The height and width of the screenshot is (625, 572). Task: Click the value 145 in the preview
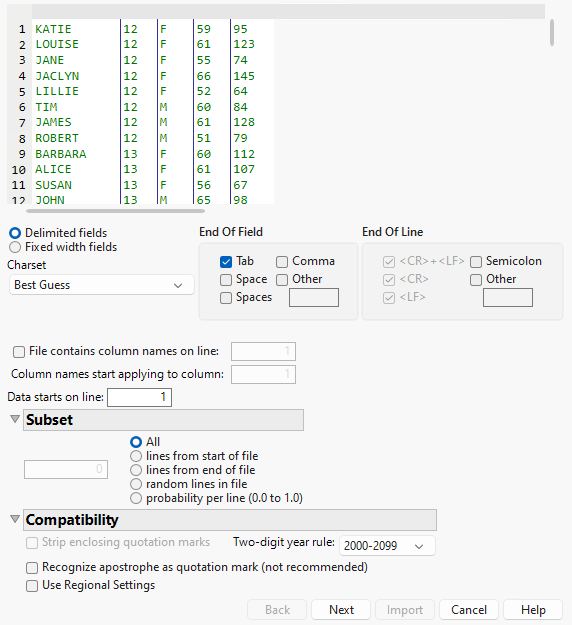click(x=244, y=76)
